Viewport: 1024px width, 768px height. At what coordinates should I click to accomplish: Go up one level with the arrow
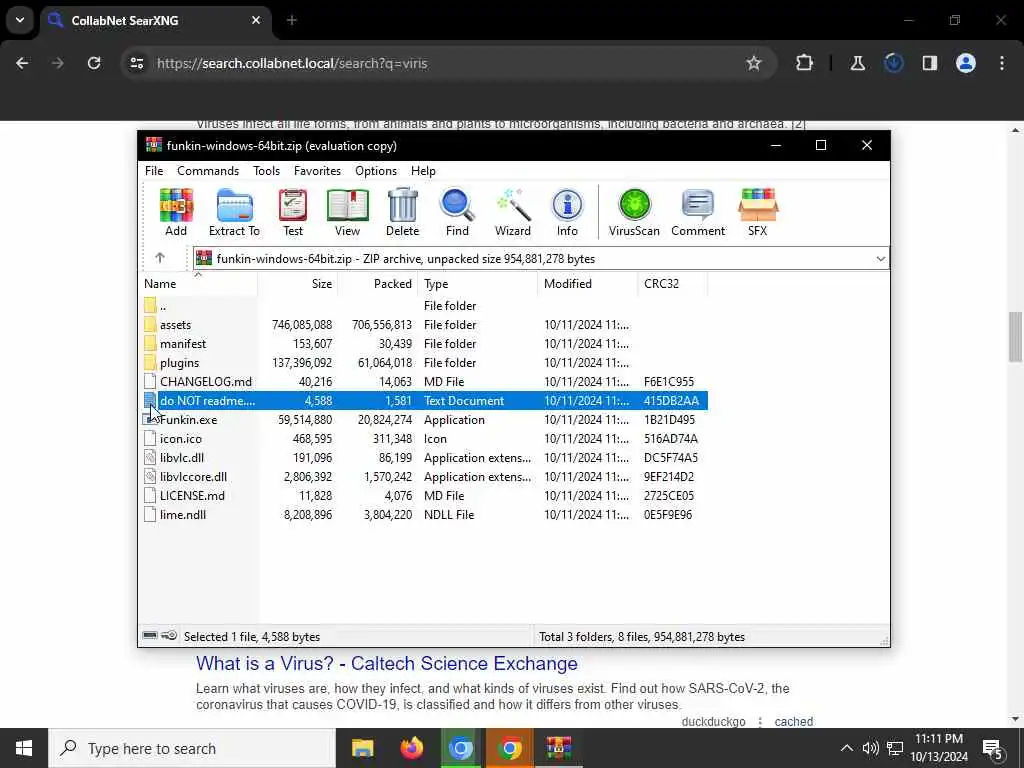[x=160, y=258]
